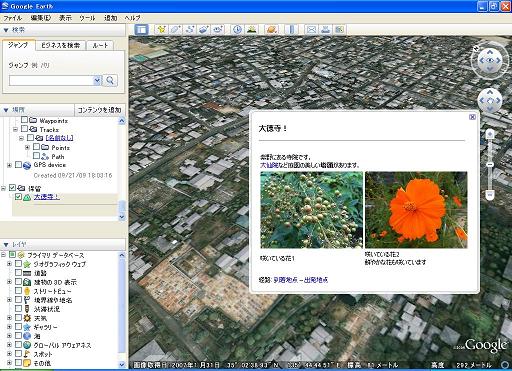Image resolution: width=512 pixels, height=371 pixels.
Task: Open historical imagery clock icon
Action: [237, 30]
